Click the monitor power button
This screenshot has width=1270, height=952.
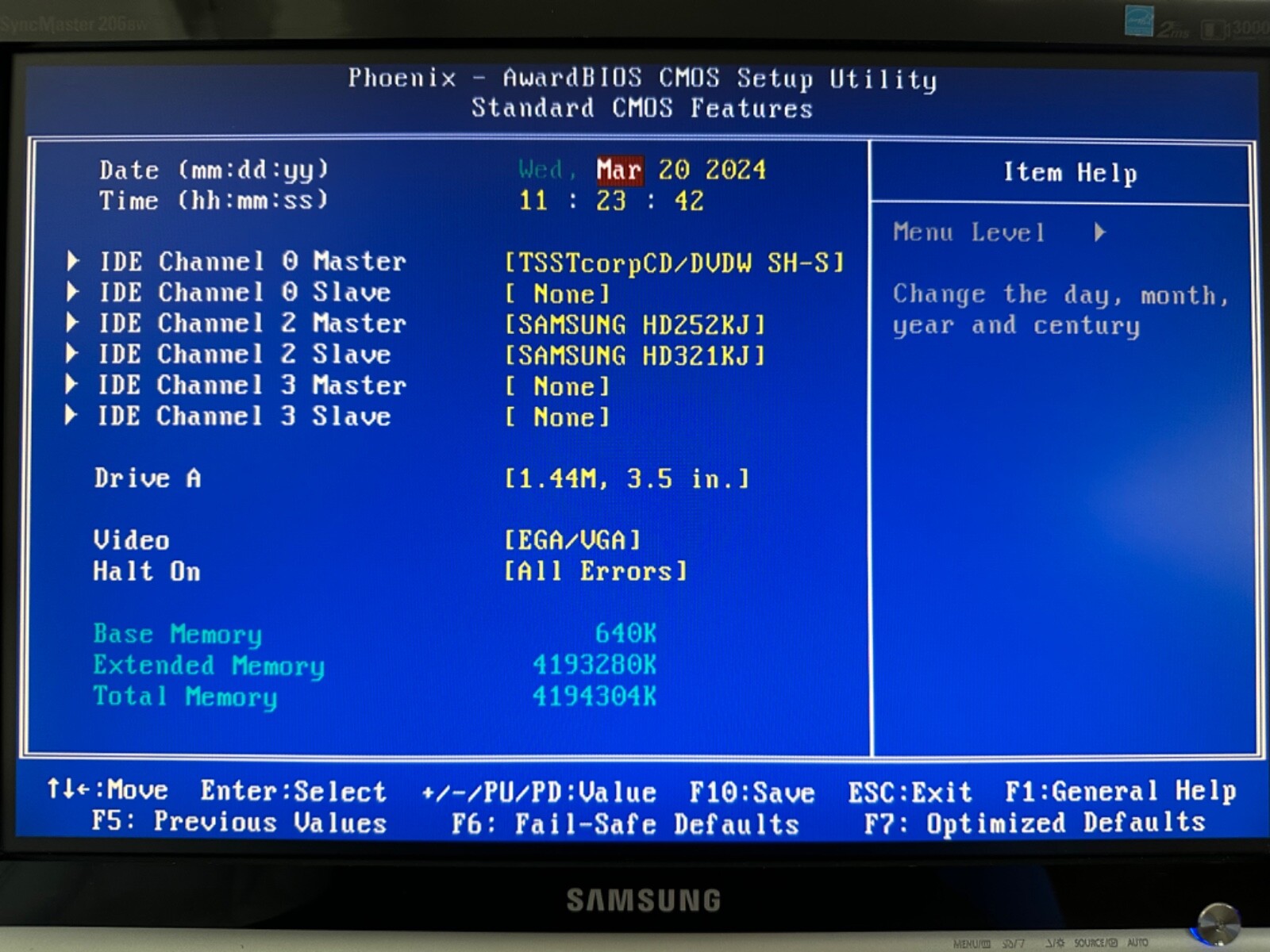coord(1218,924)
